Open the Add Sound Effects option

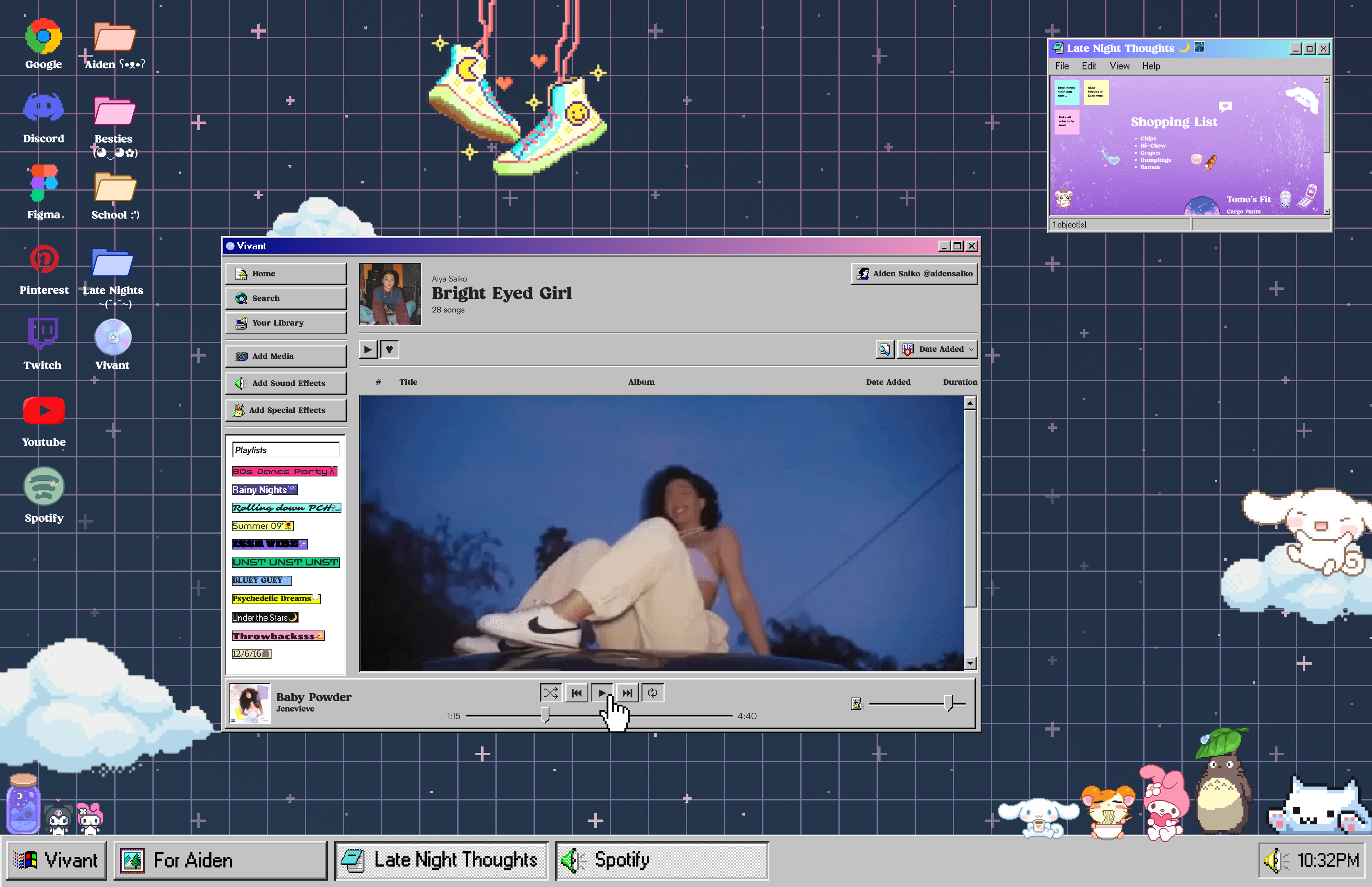286,383
